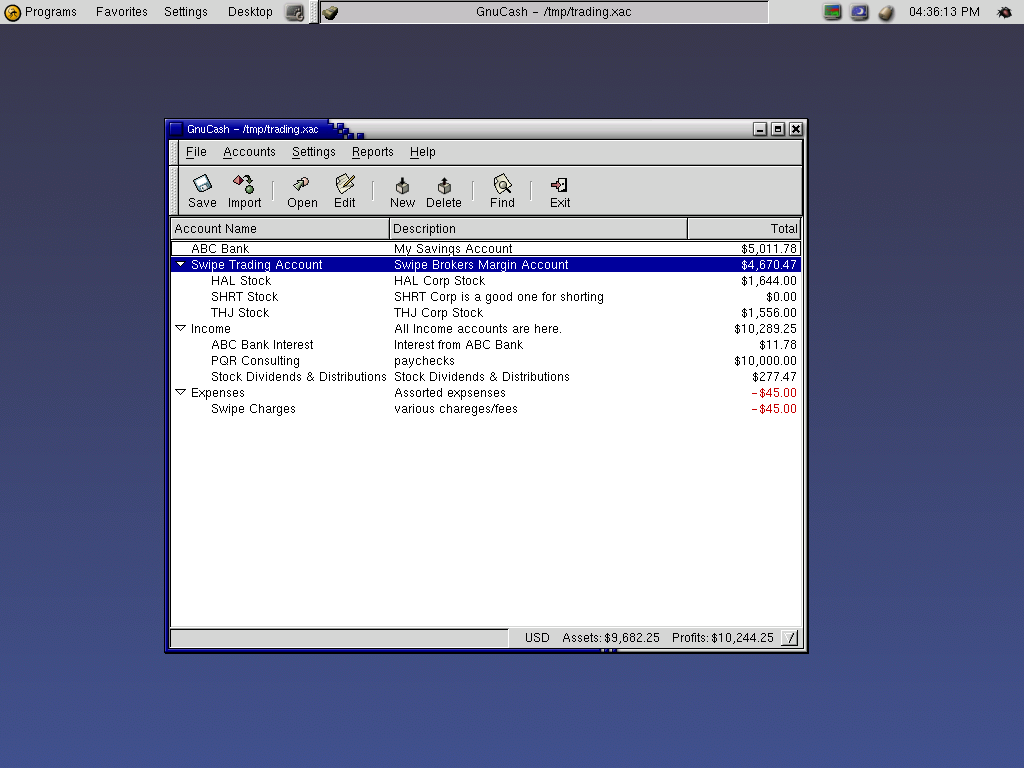Click the $5,011.78 total for ABC Bank
1024x768 pixels.
[769, 249]
